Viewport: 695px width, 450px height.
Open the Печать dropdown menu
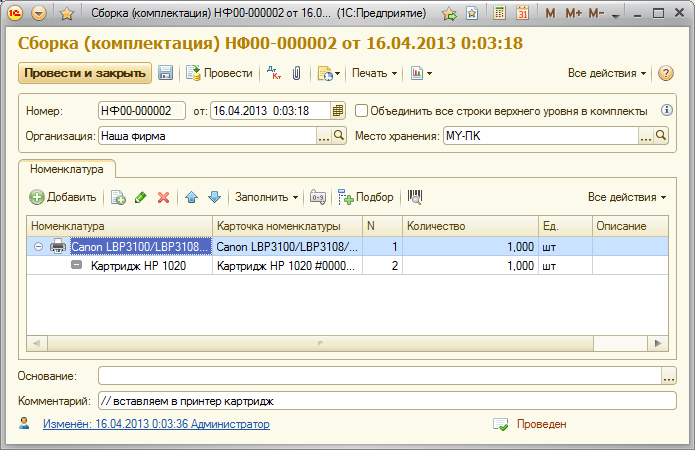(375, 73)
